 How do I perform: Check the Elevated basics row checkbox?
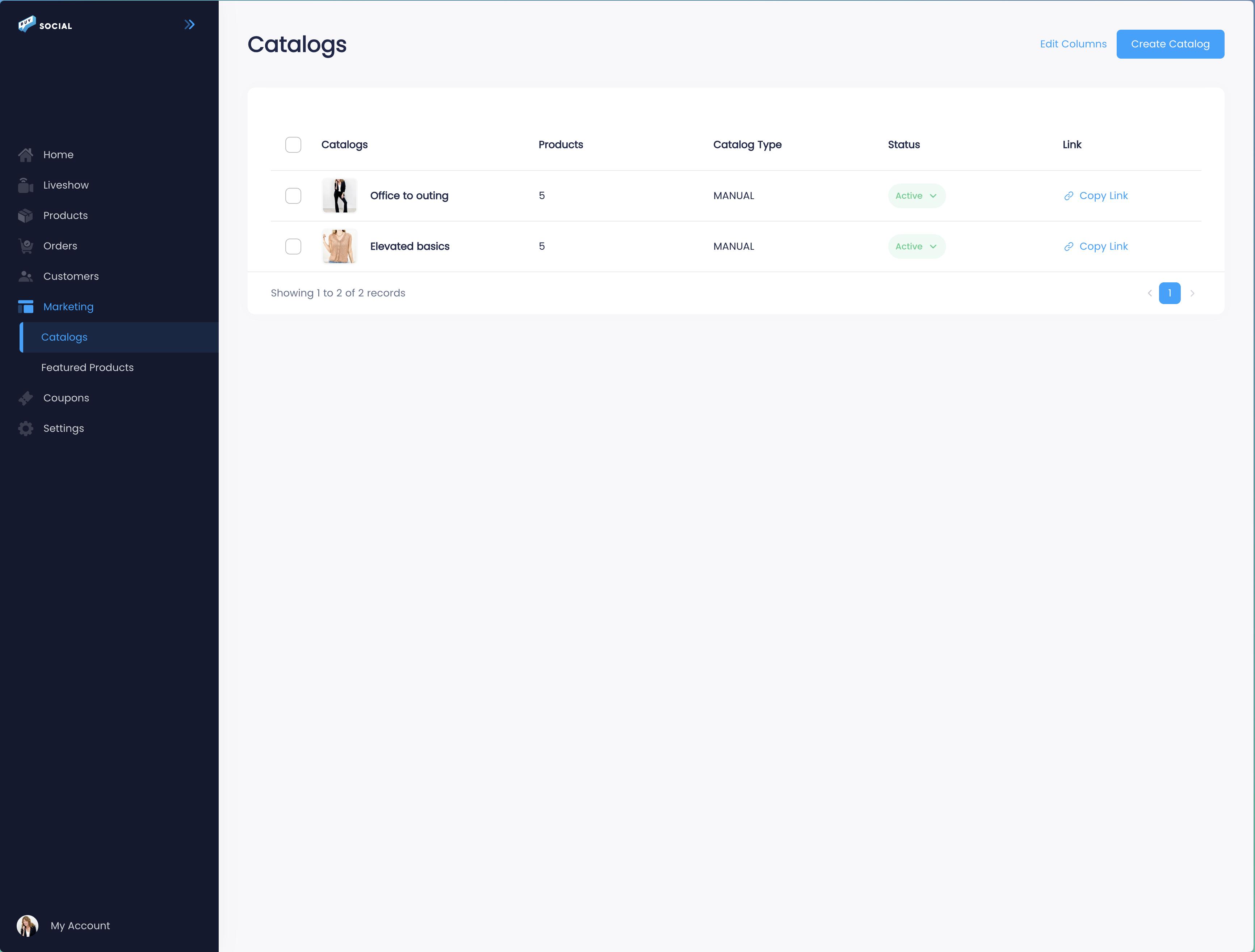[x=293, y=246]
